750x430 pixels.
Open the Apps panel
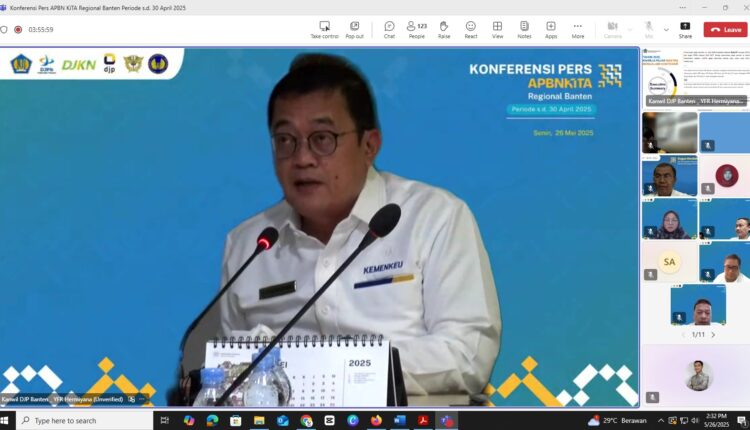tap(551, 29)
